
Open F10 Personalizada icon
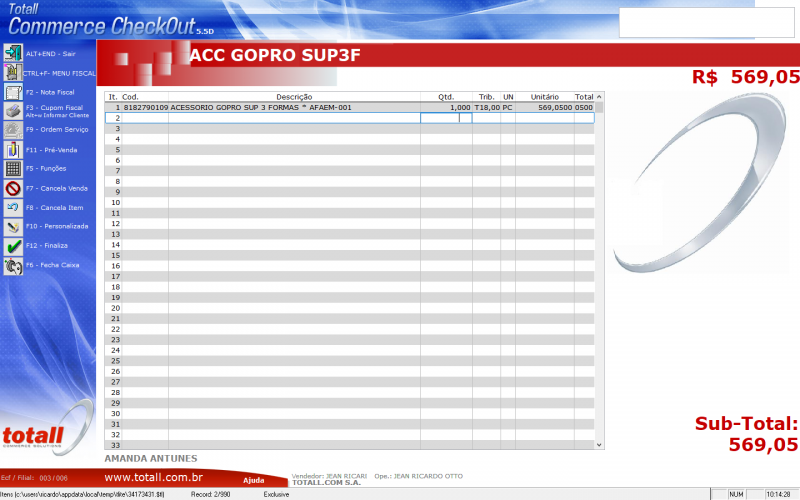click(x=13, y=227)
